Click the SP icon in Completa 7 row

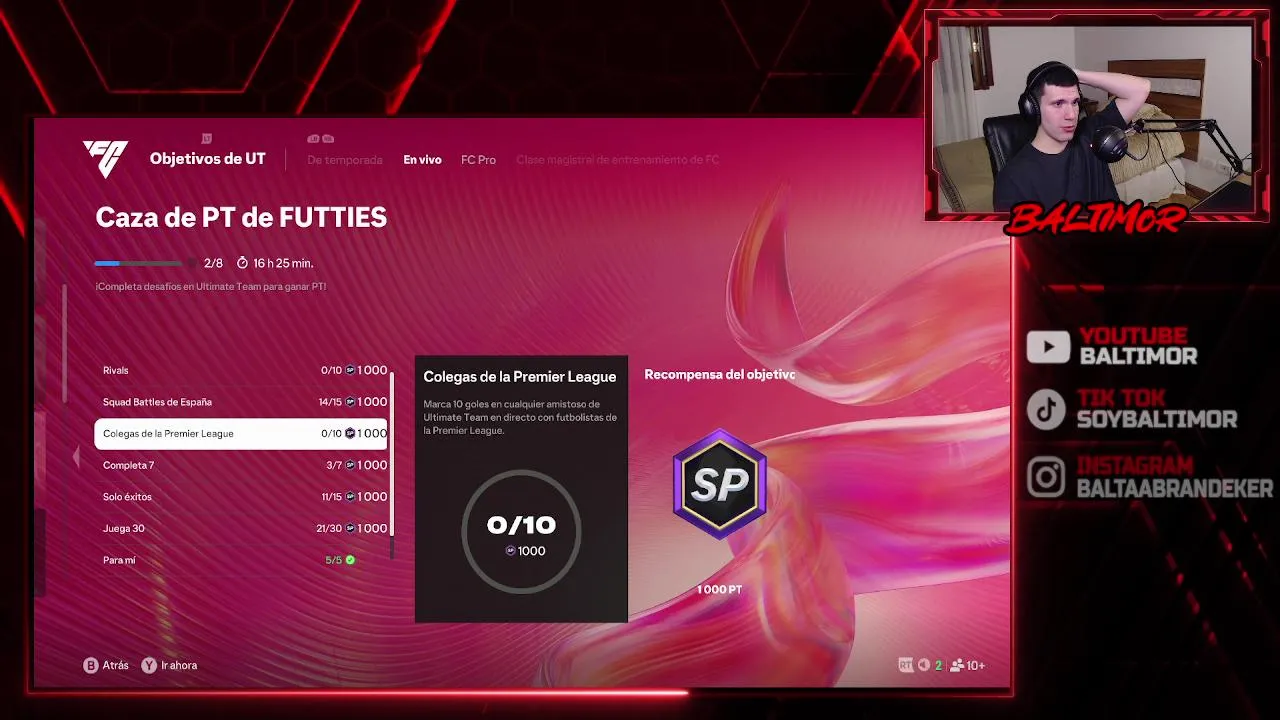point(350,465)
